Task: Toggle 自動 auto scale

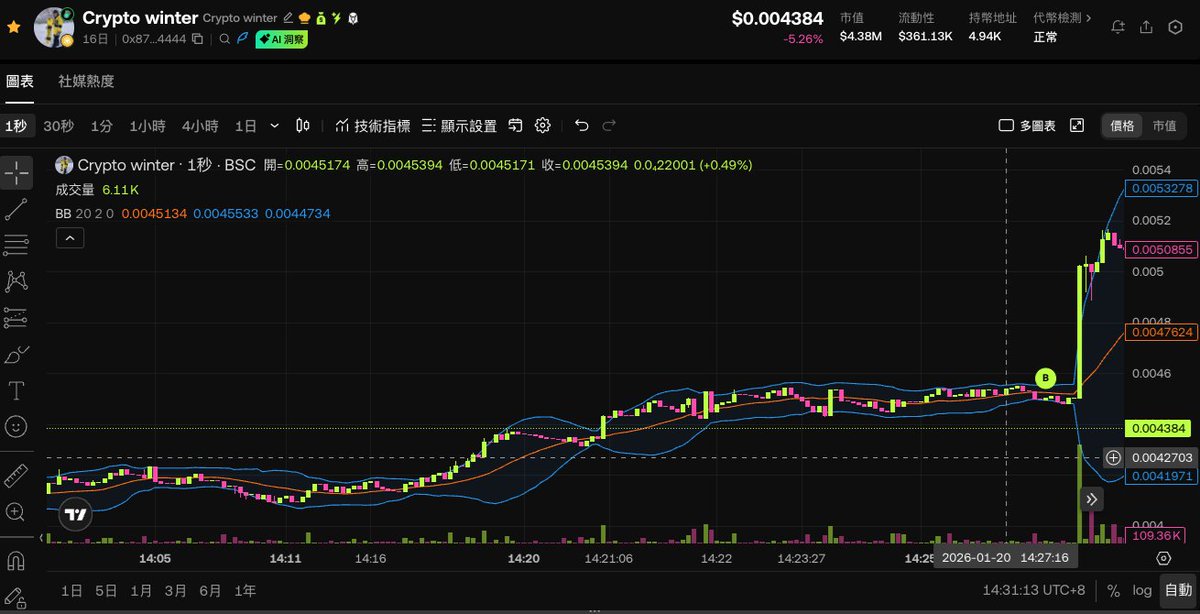Action: tap(1176, 591)
